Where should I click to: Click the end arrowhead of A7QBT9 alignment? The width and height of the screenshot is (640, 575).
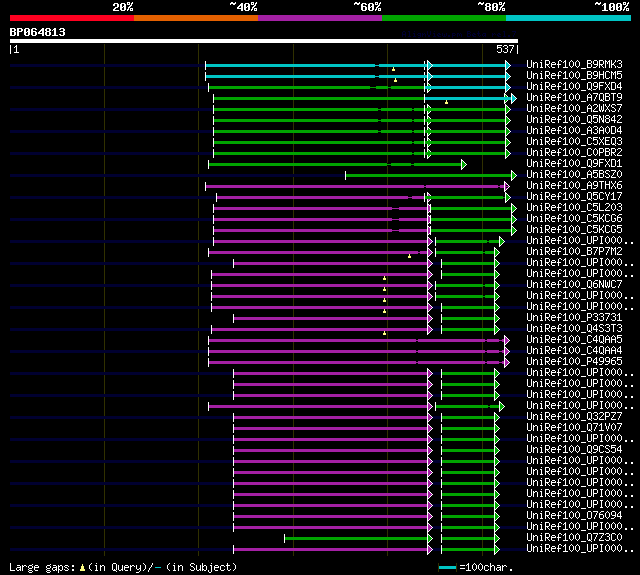tap(514, 98)
